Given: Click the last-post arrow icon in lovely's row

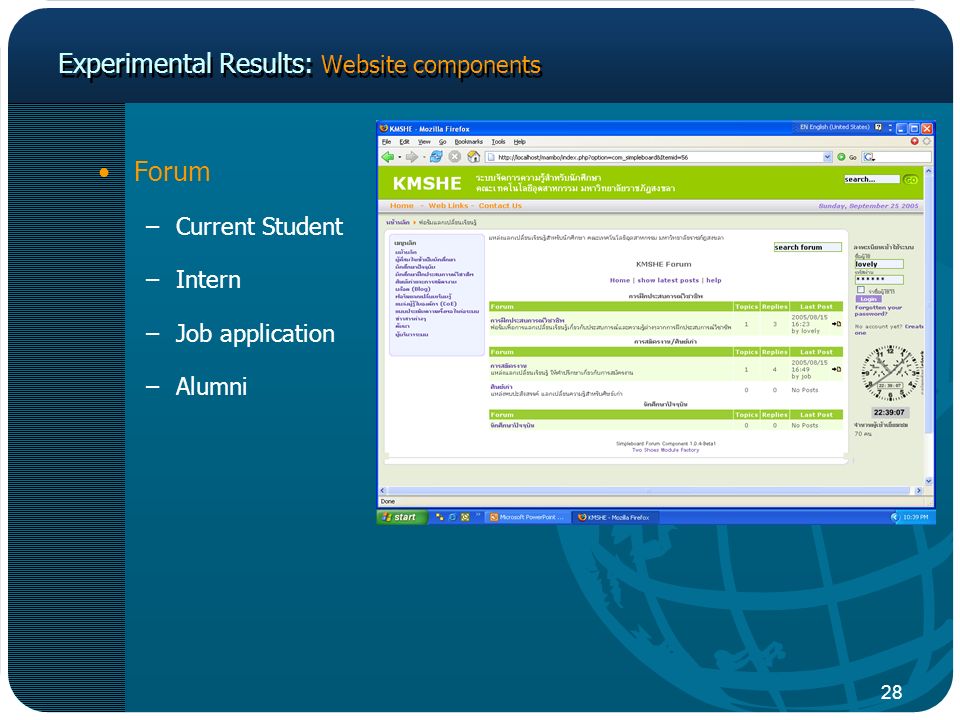Looking at the screenshot, I should [x=836, y=324].
